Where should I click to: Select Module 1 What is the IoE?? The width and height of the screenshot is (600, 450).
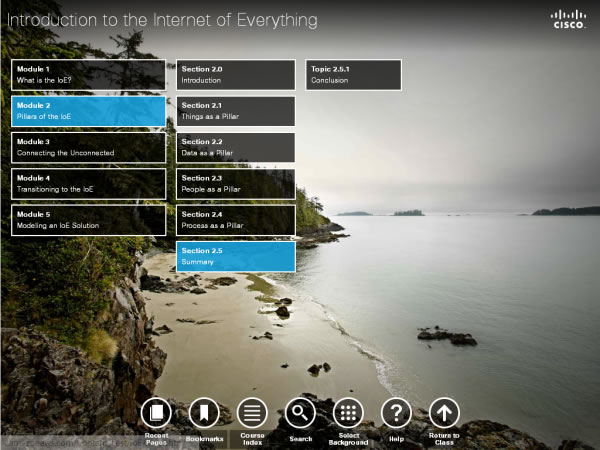click(x=88, y=74)
